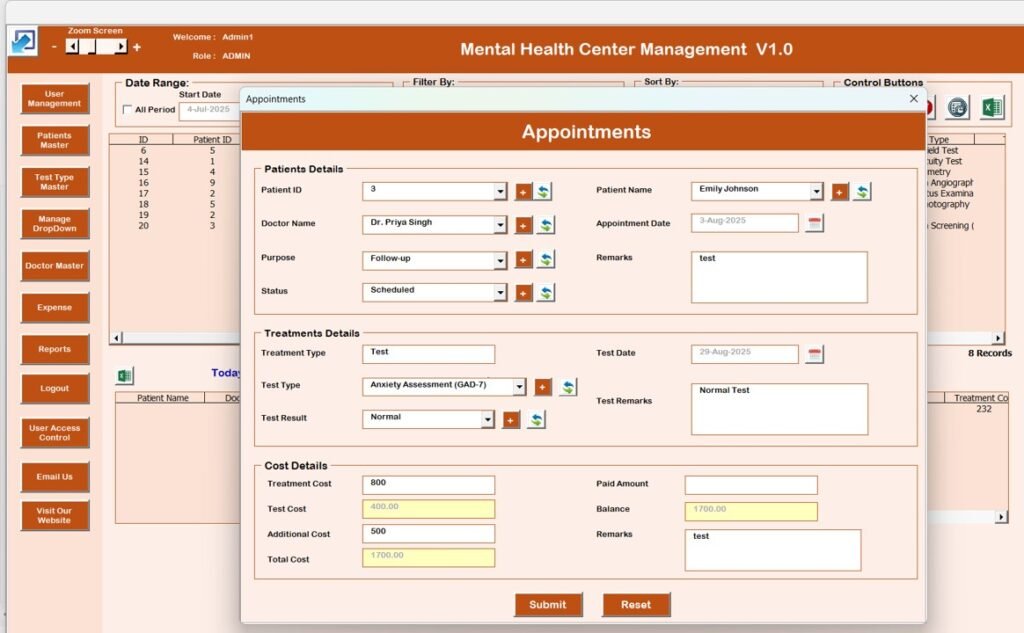Open the Test Type dropdown list
Viewport: 1024px width, 633px height.
coord(519,387)
